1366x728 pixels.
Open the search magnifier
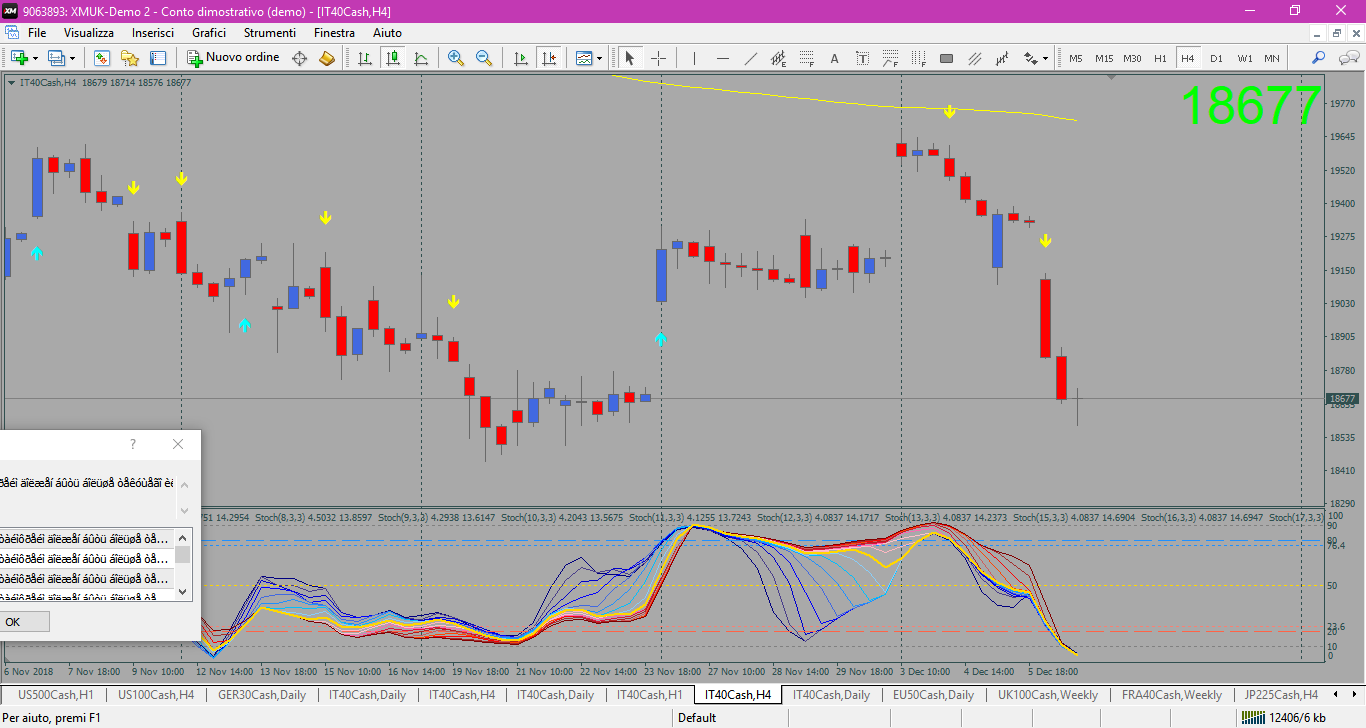pos(1319,58)
